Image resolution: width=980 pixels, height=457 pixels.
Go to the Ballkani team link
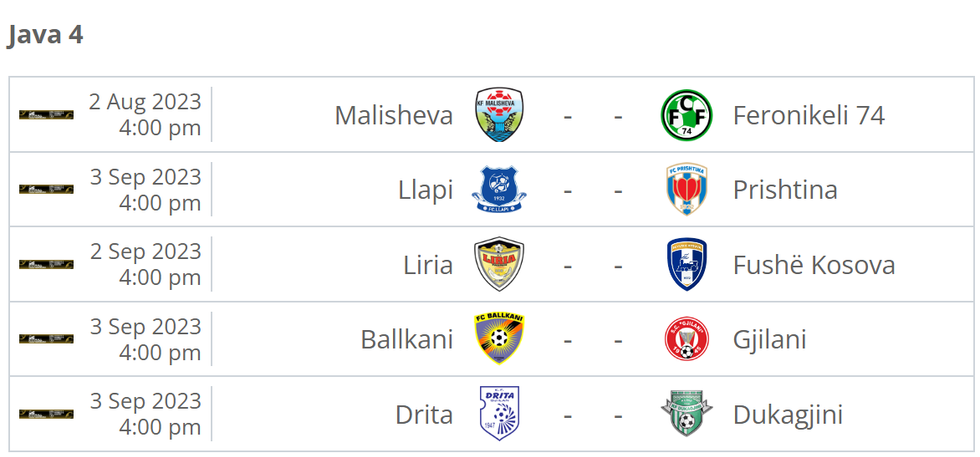coord(406,339)
